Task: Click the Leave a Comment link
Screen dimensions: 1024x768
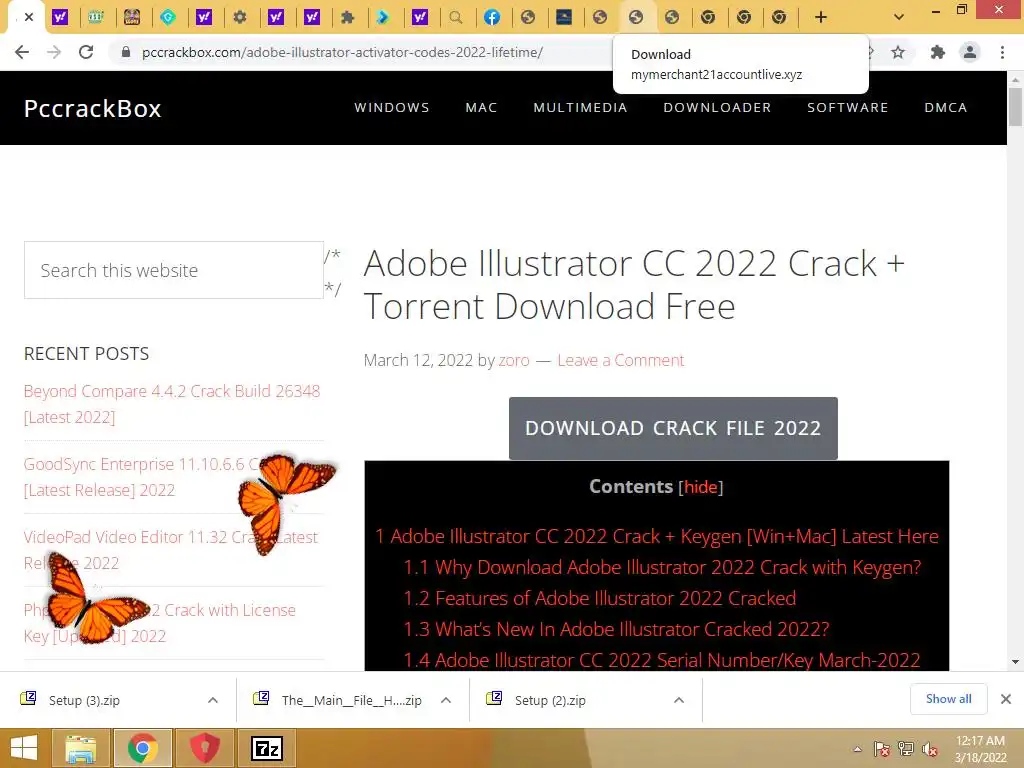Action: point(620,360)
